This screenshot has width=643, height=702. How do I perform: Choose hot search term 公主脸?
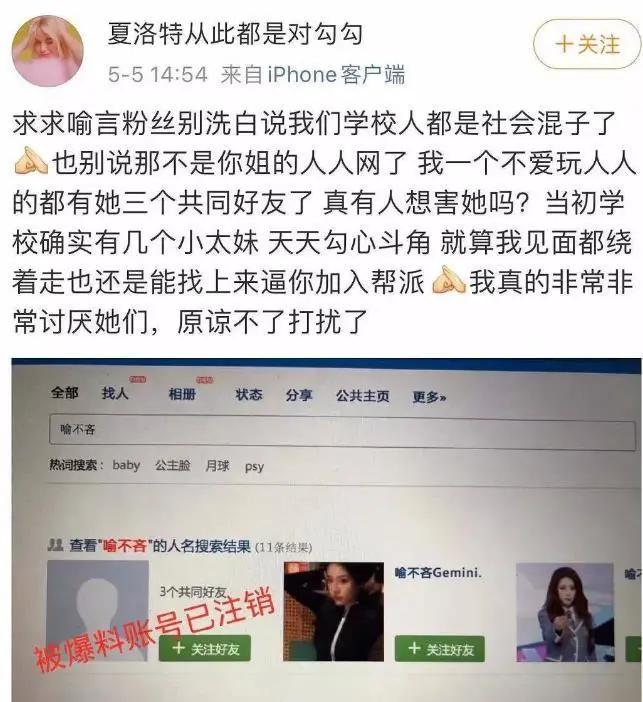pos(173,466)
